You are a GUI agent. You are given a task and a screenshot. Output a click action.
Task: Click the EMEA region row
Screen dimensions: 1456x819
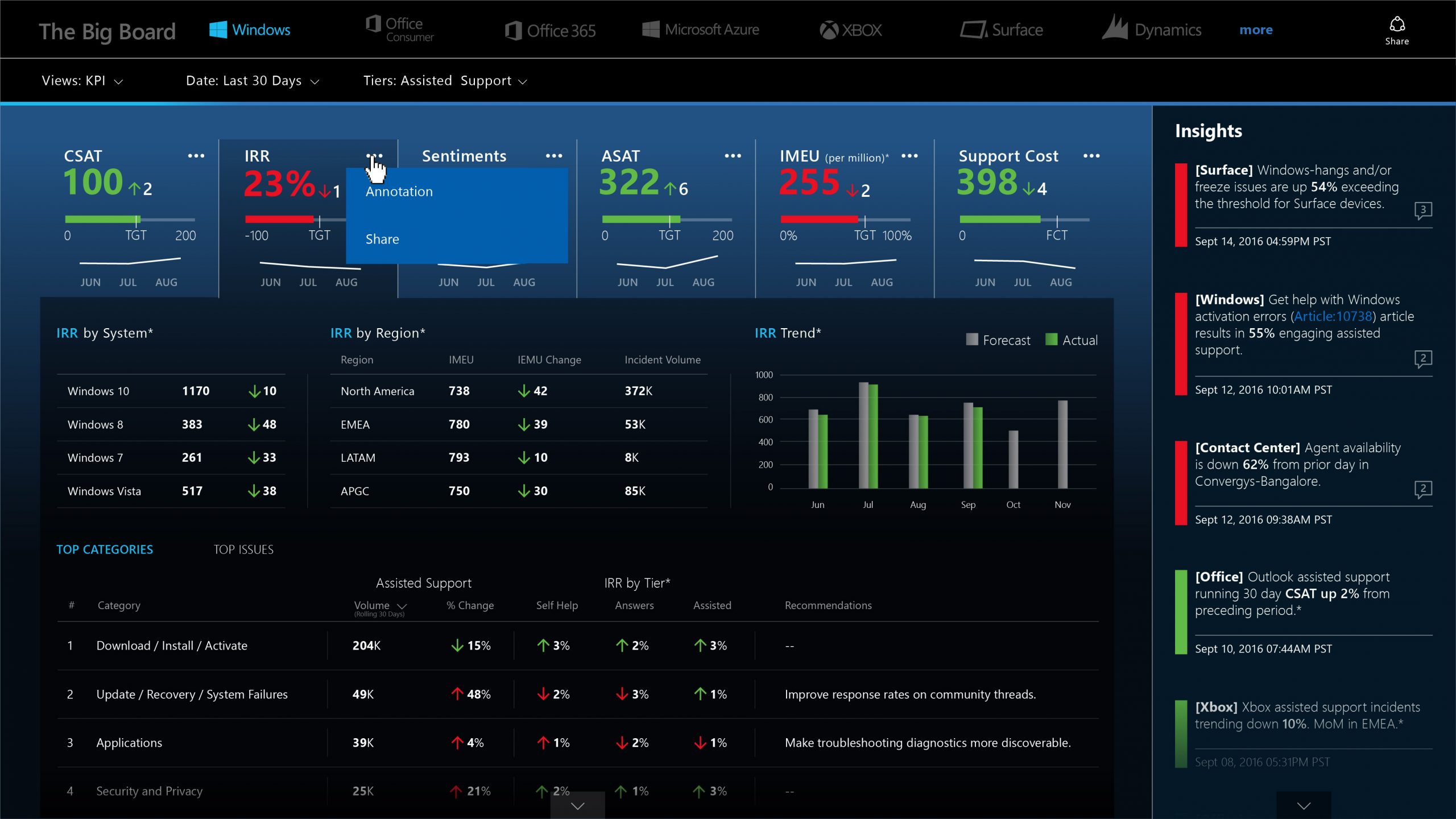tap(519, 425)
